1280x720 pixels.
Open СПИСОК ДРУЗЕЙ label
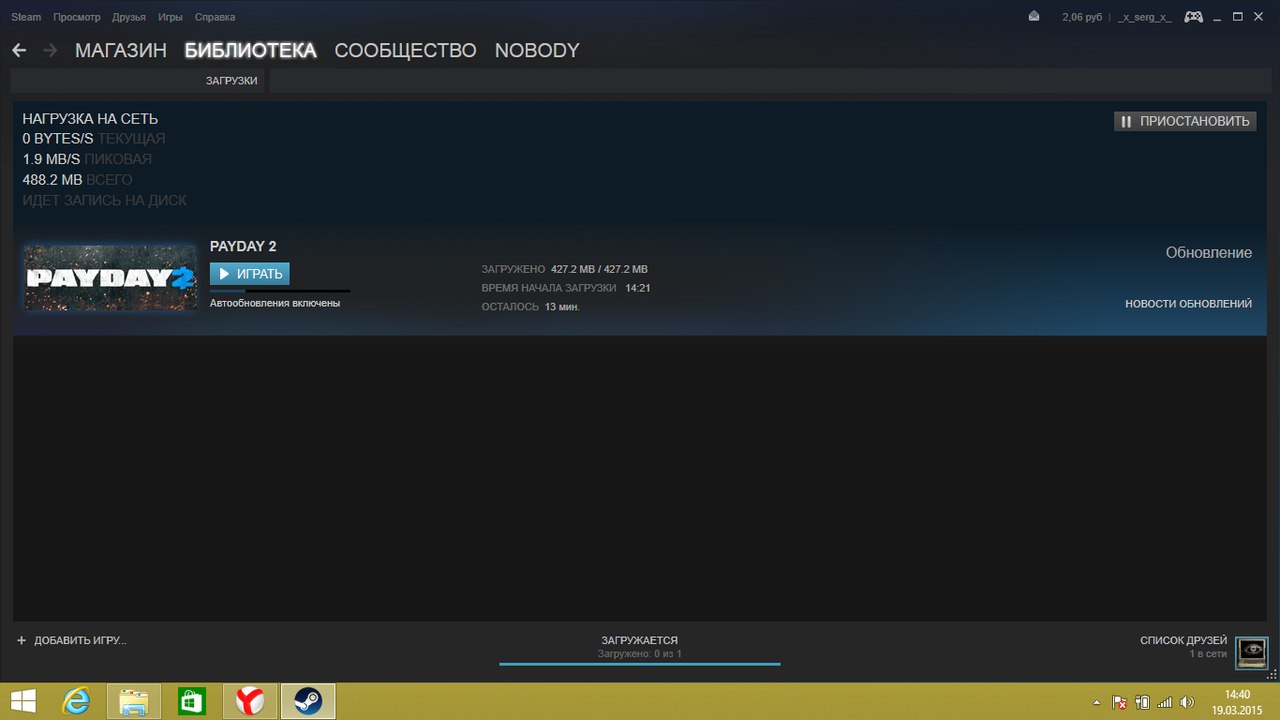1183,640
